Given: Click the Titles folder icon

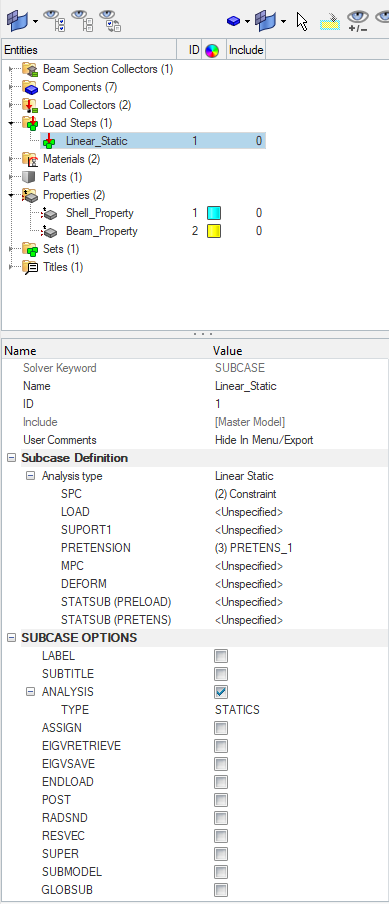Looking at the screenshot, I should [31, 267].
